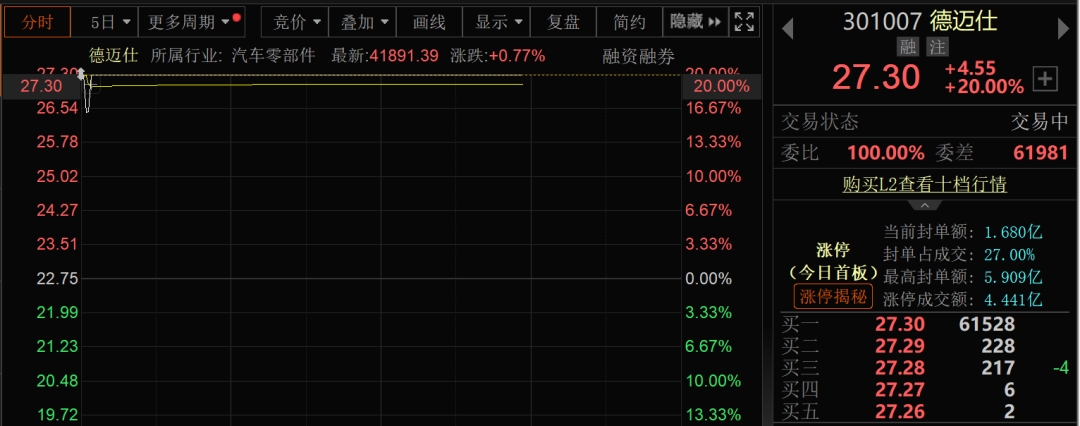
Task: Click the 委差 61981 value
Action: point(1041,153)
